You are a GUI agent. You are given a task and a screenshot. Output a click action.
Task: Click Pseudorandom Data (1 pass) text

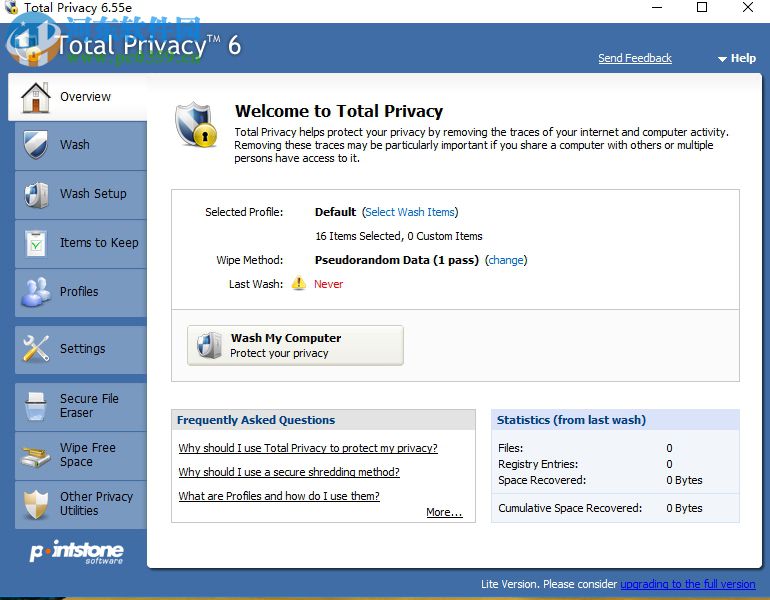[x=397, y=260]
